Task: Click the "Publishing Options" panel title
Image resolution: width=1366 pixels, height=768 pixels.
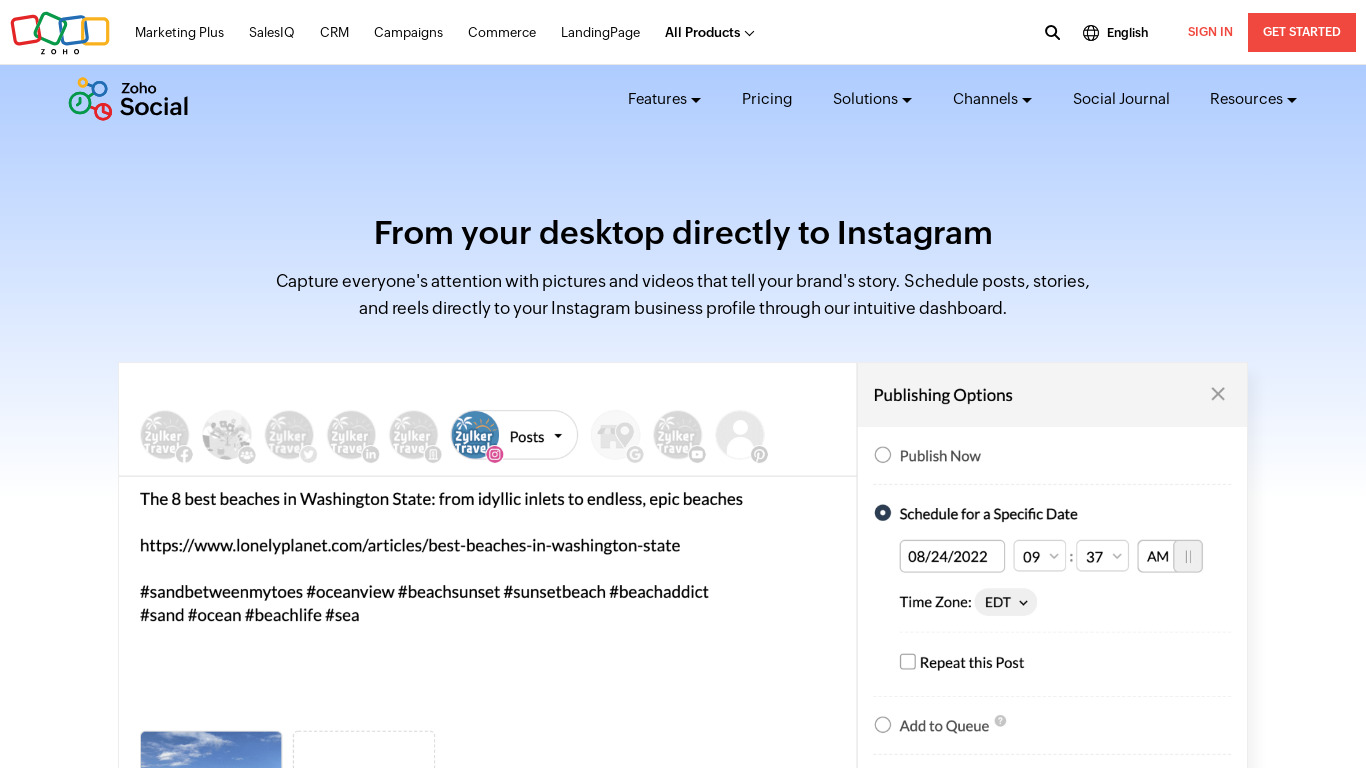Action: click(x=943, y=395)
